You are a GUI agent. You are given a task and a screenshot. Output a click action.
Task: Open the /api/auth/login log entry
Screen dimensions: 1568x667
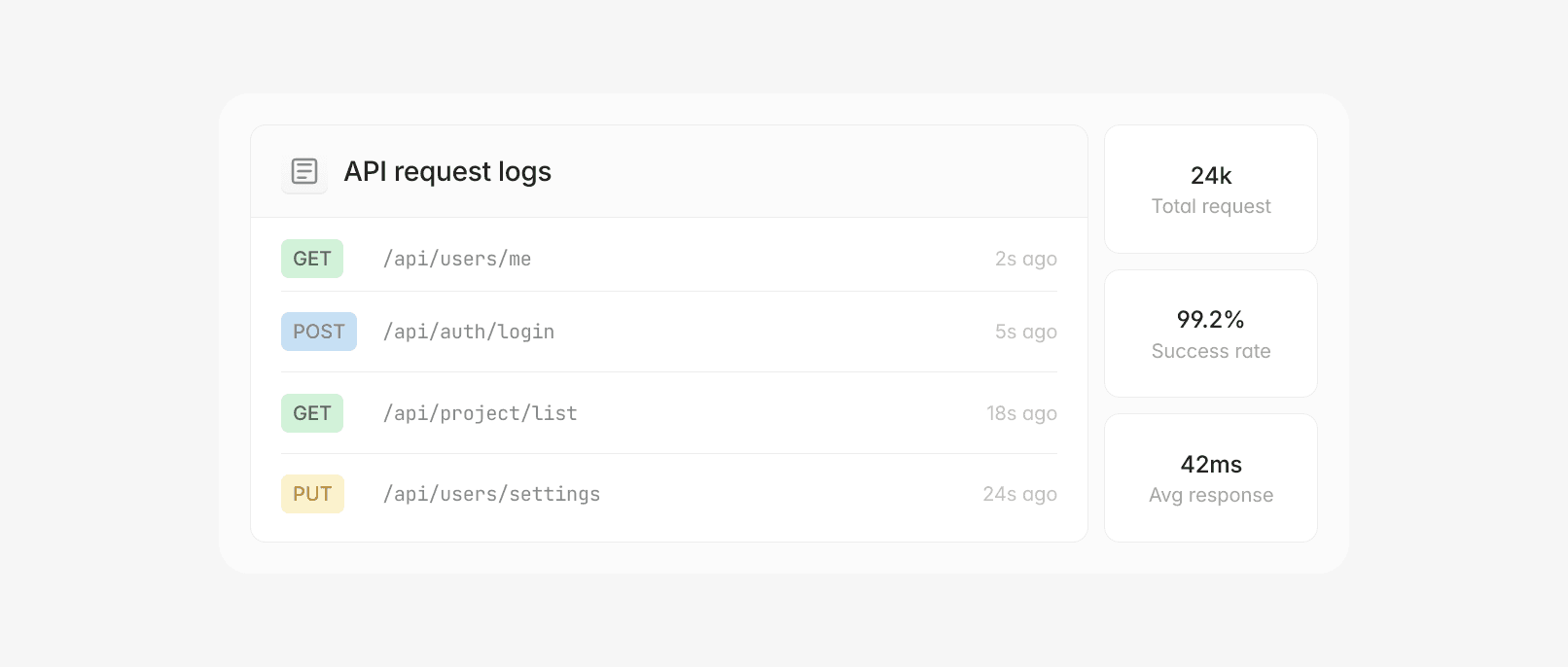468,331
